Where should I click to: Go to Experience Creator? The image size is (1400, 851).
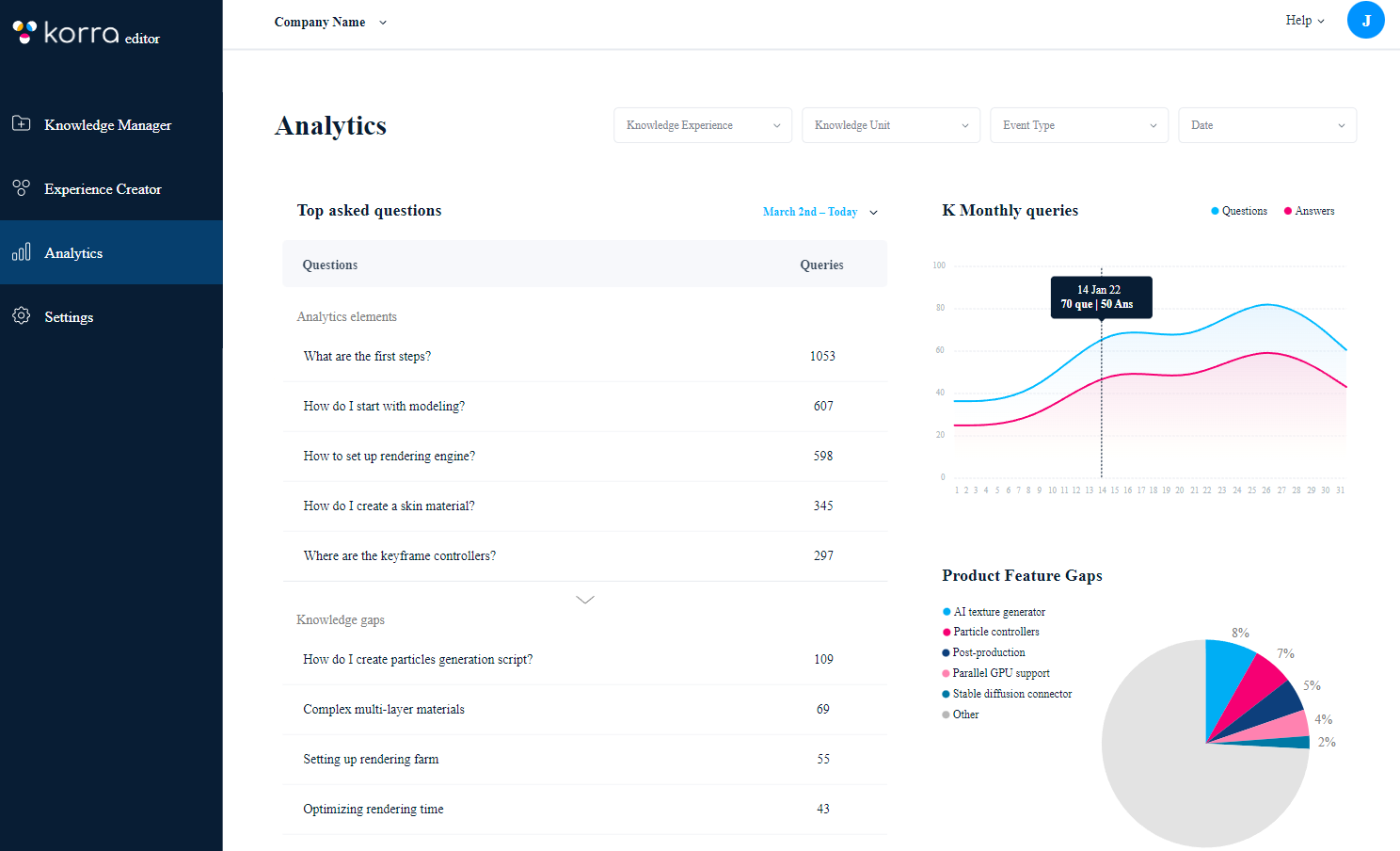tap(111, 188)
